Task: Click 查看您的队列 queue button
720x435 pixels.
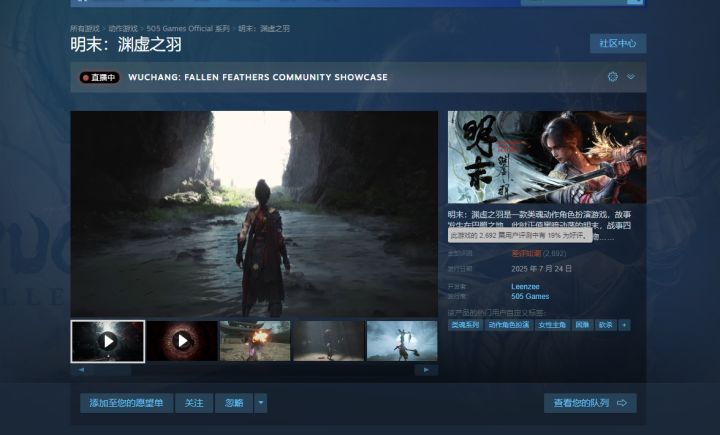Action: [590, 403]
